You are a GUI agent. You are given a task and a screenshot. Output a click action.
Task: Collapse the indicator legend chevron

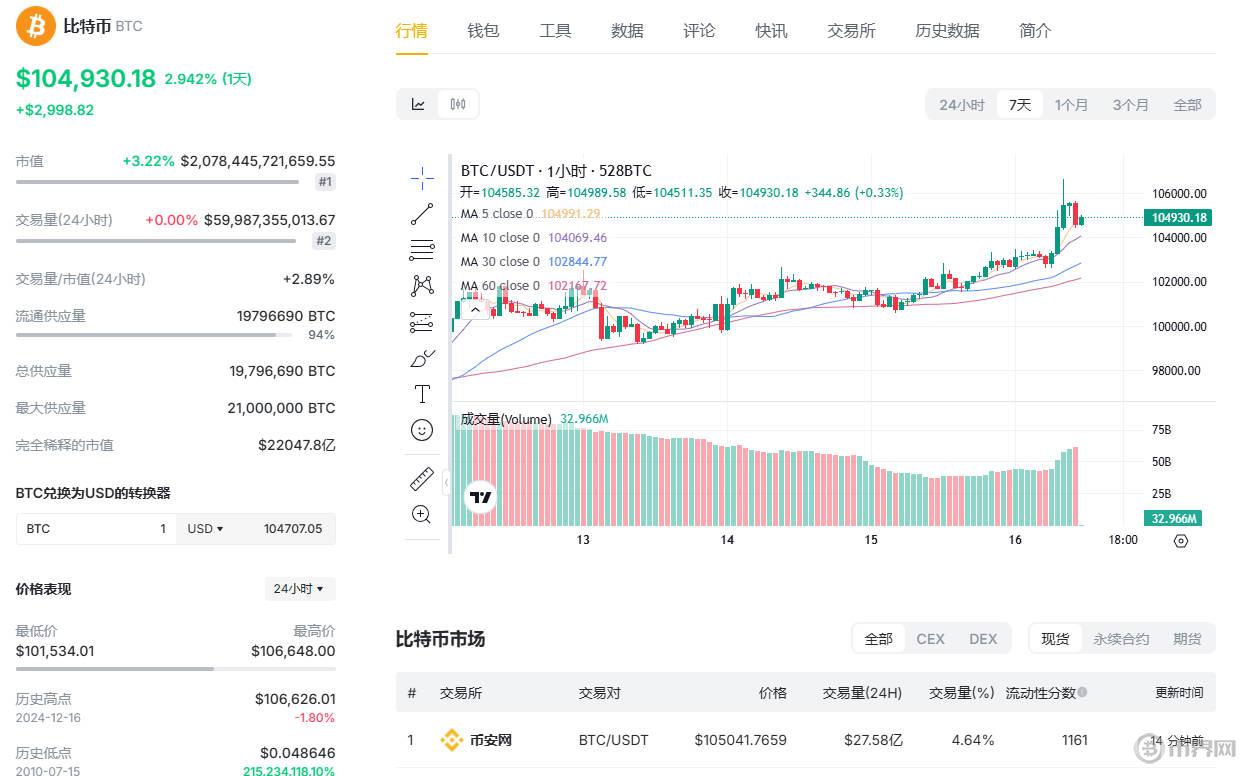pyautogui.click(x=475, y=310)
